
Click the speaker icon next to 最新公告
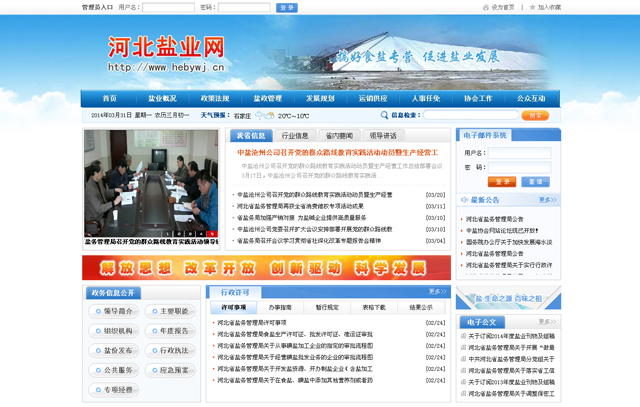[x=464, y=200]
